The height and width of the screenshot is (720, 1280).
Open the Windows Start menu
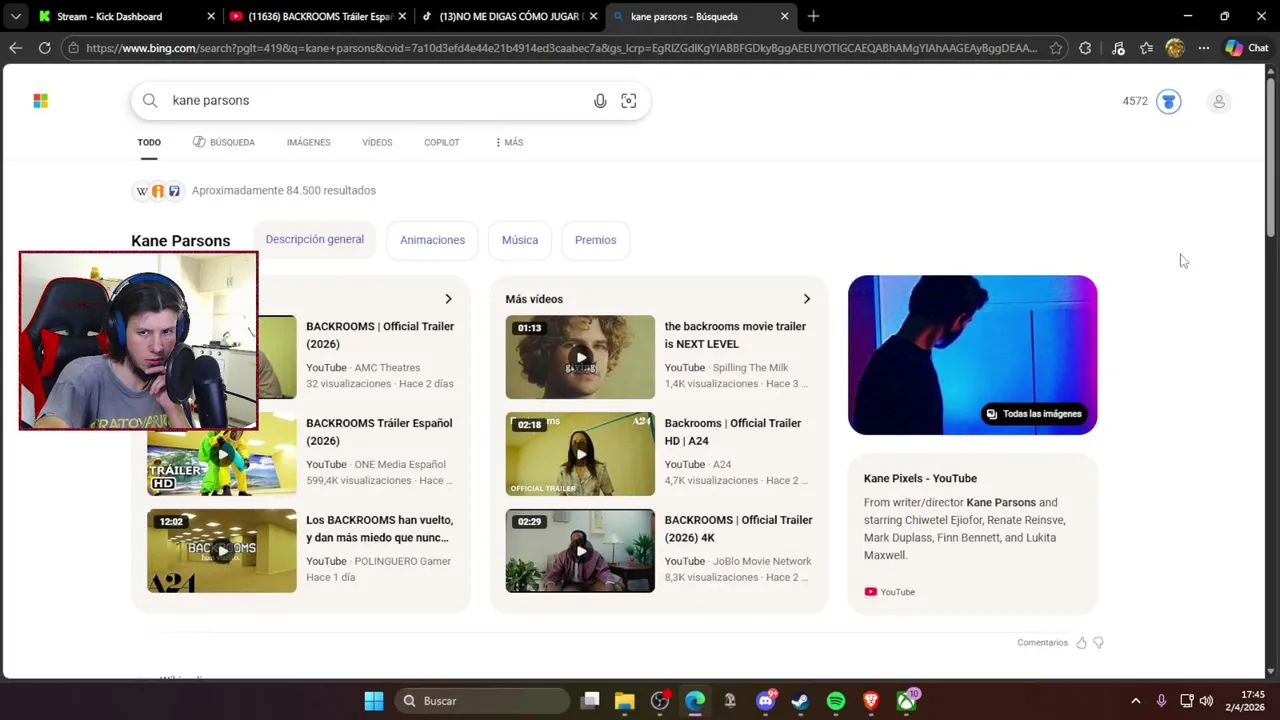pyautogui.click(x=374, y=701)
